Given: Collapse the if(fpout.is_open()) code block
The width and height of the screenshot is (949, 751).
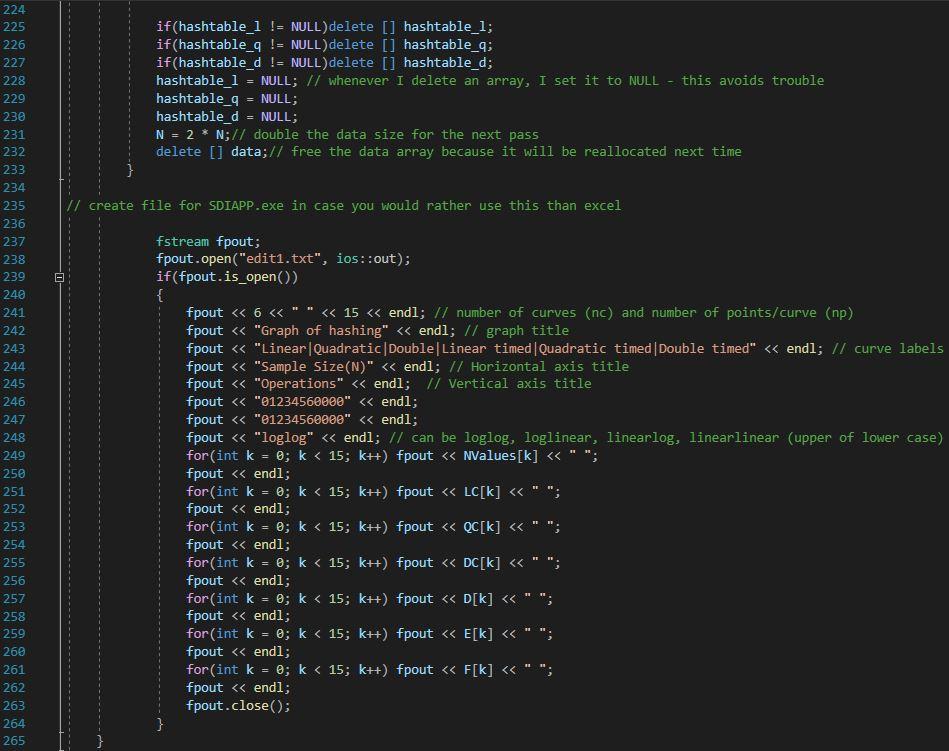Looking at the screenshot, I should [x=59, y=276].
